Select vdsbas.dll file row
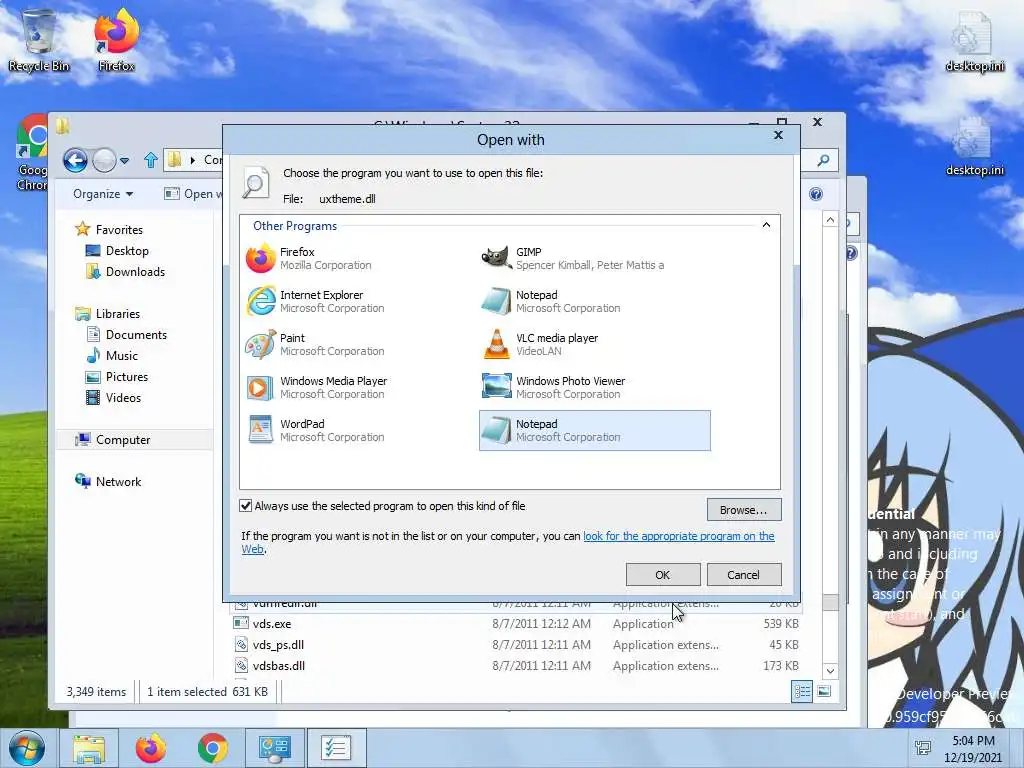This screenshot has width=1024, height=768. click(x=516, y=665)
